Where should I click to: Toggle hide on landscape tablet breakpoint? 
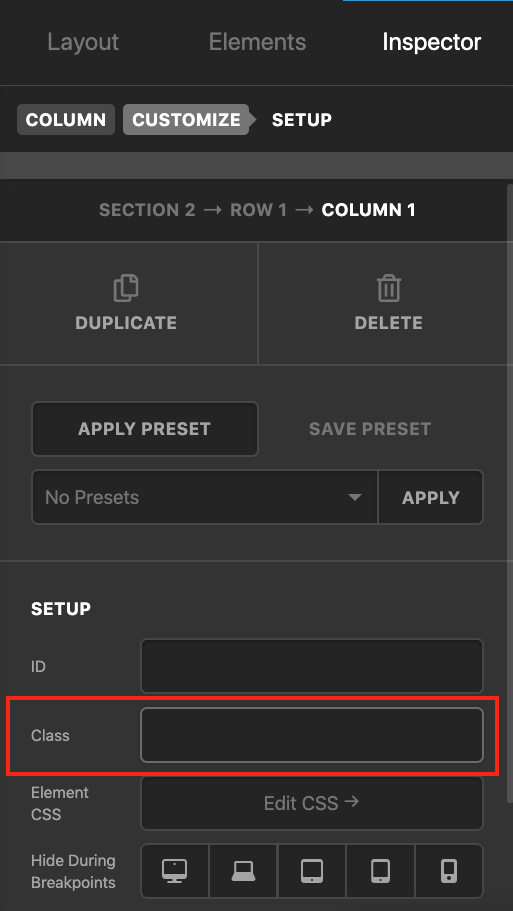(312, 871)
